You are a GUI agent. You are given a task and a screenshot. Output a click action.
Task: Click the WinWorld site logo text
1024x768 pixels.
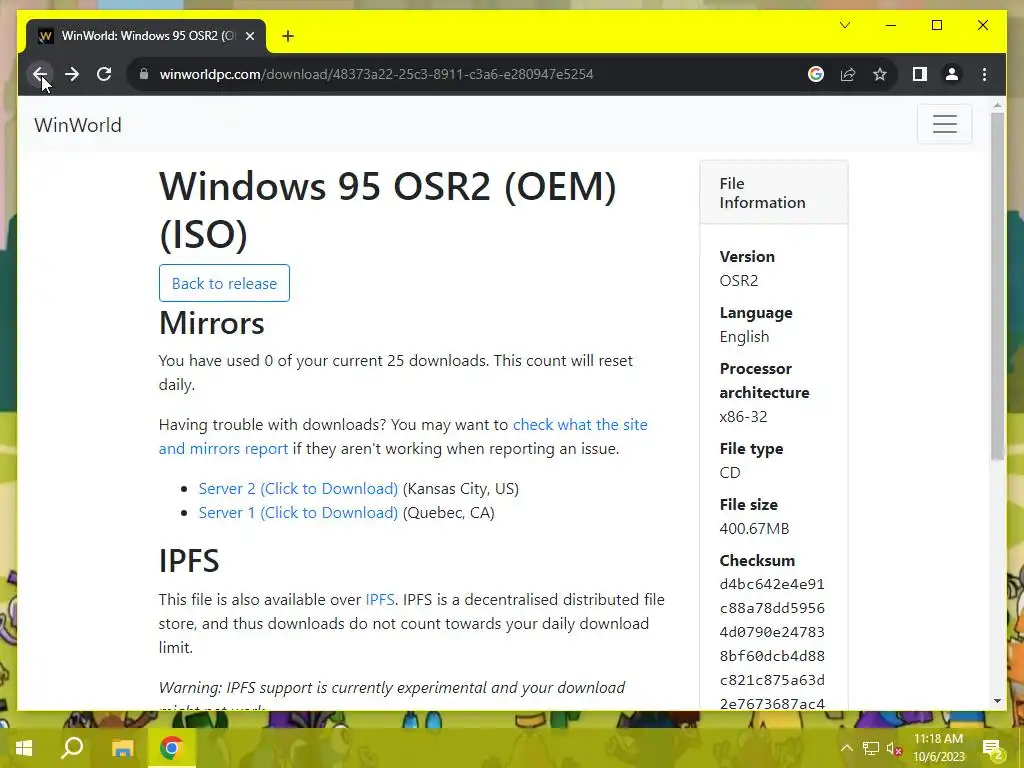pos(78,125)
